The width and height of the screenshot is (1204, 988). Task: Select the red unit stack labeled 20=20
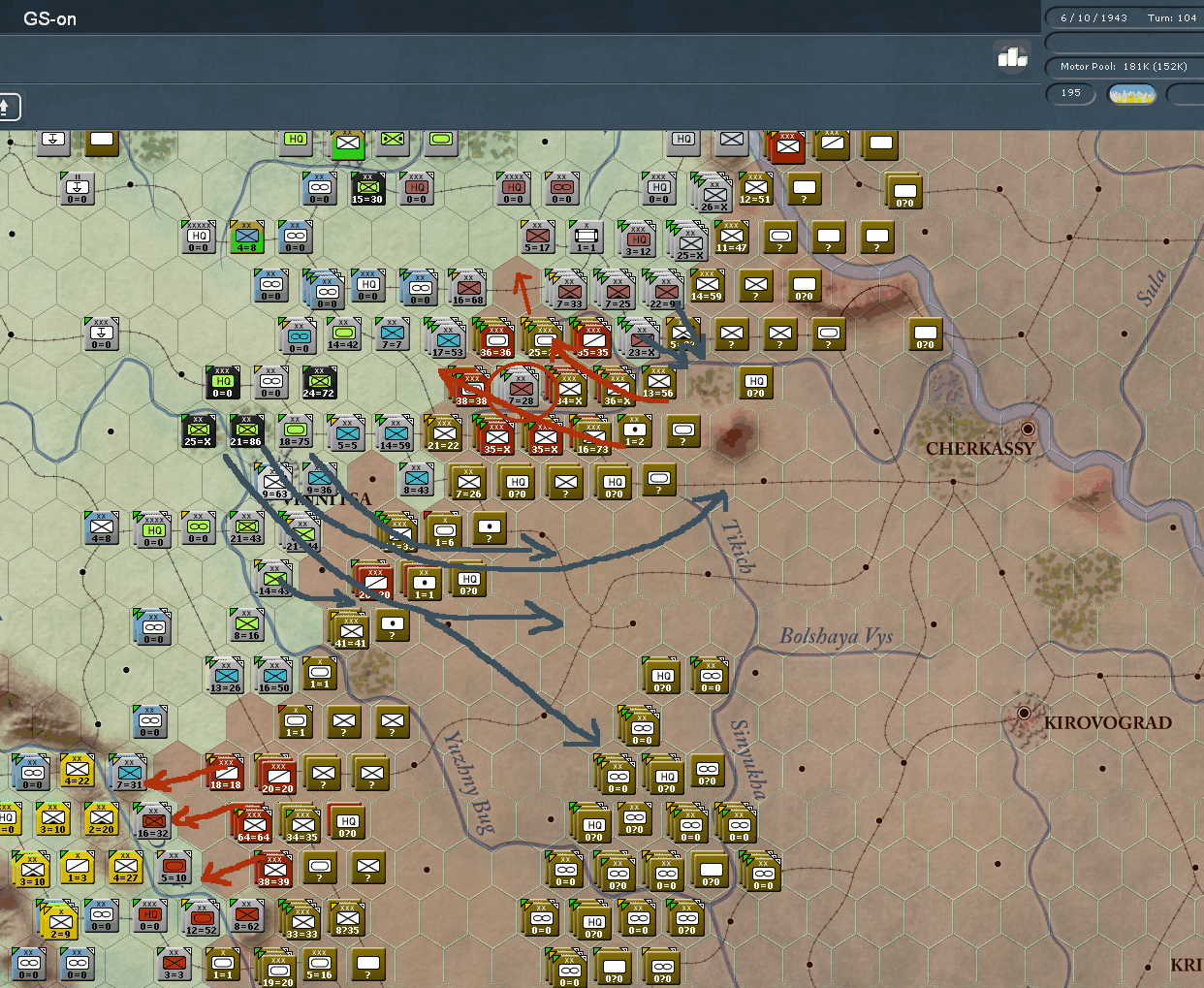277,774
